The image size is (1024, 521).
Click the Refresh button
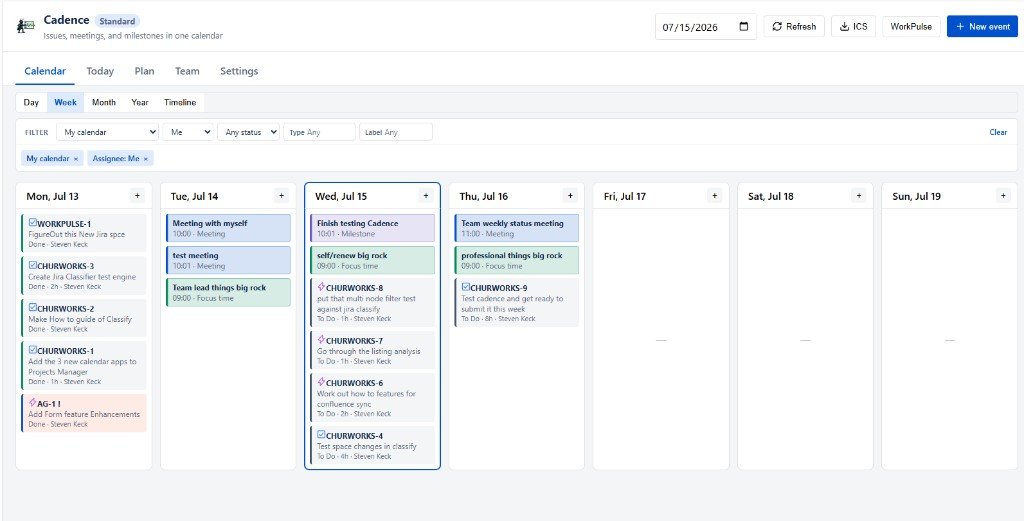click(794, 27)
